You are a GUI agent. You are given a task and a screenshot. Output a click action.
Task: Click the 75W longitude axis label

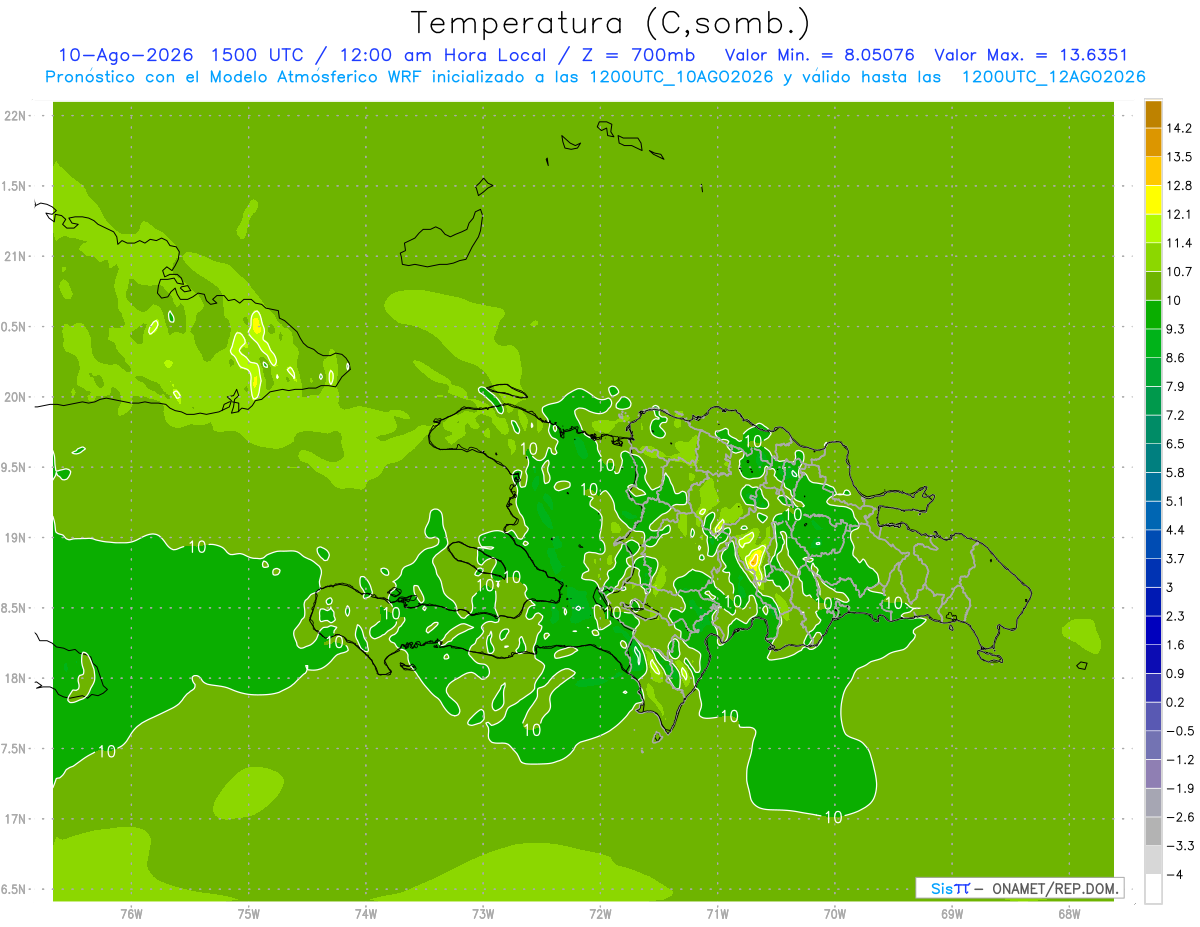pos(249,914)
